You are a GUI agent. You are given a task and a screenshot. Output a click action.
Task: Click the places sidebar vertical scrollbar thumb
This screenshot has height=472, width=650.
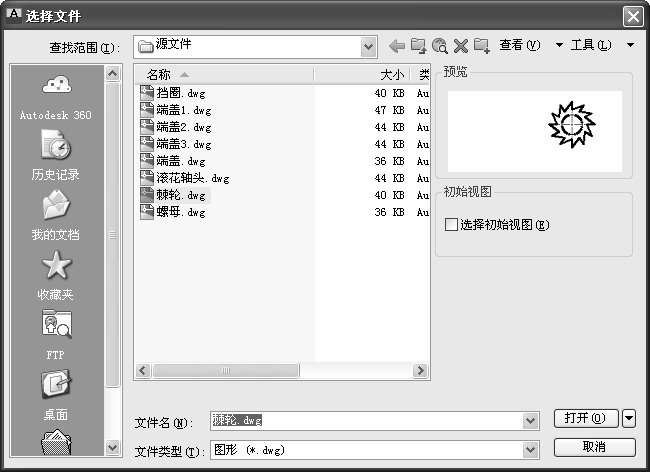pyautogui.click(x=112, y=235)
